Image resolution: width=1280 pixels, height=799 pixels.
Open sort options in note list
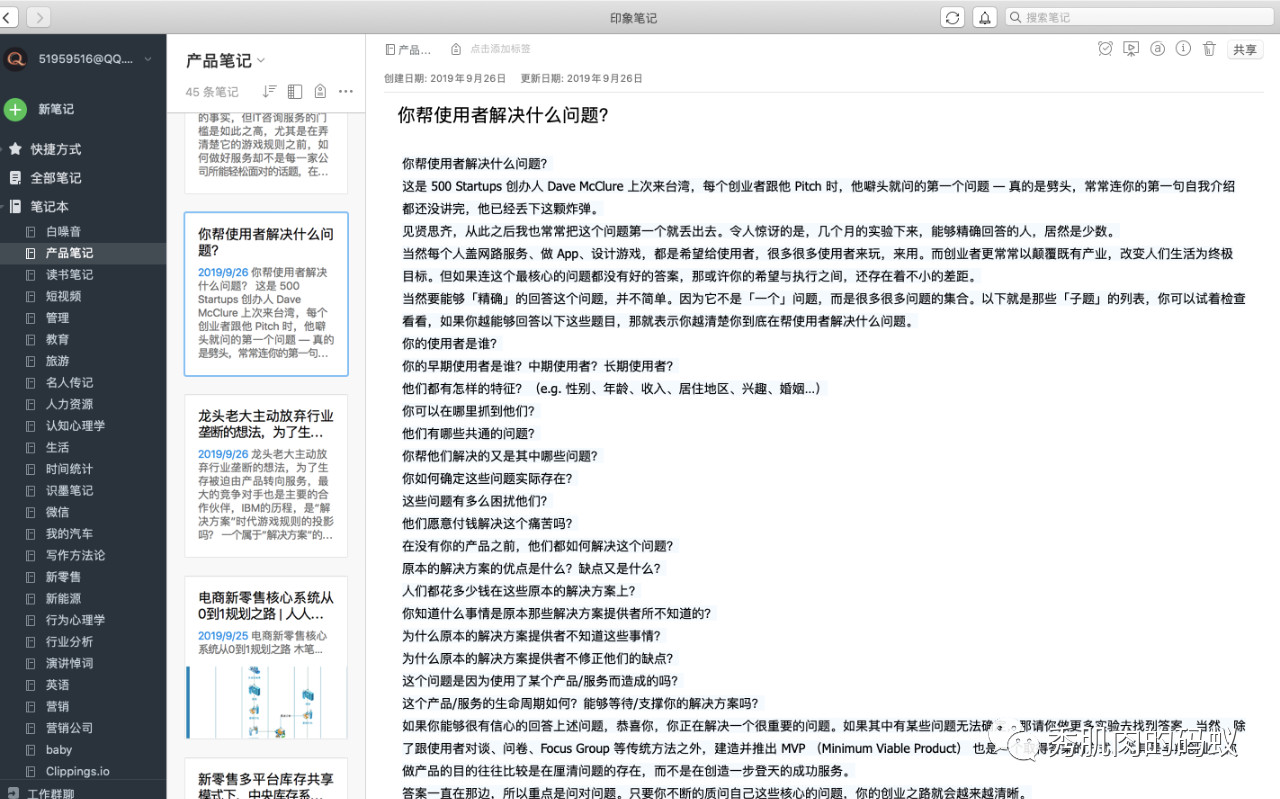268,91
